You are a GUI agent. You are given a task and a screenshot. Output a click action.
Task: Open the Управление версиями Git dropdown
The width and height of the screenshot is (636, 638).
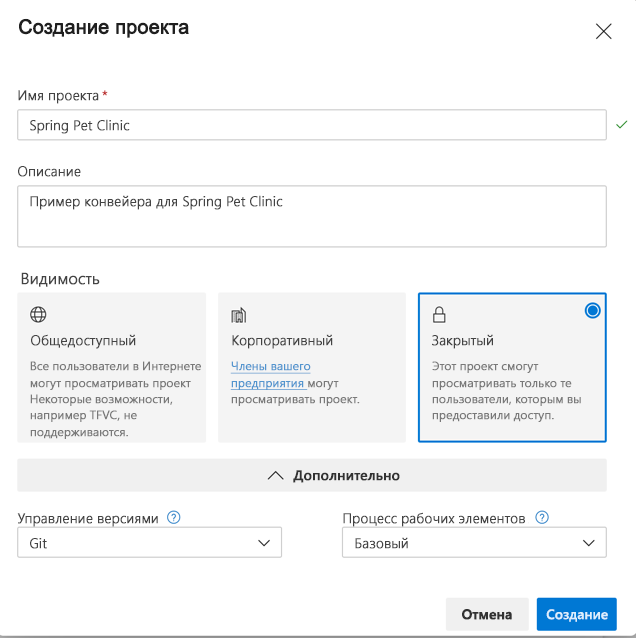tap(149, 542)
